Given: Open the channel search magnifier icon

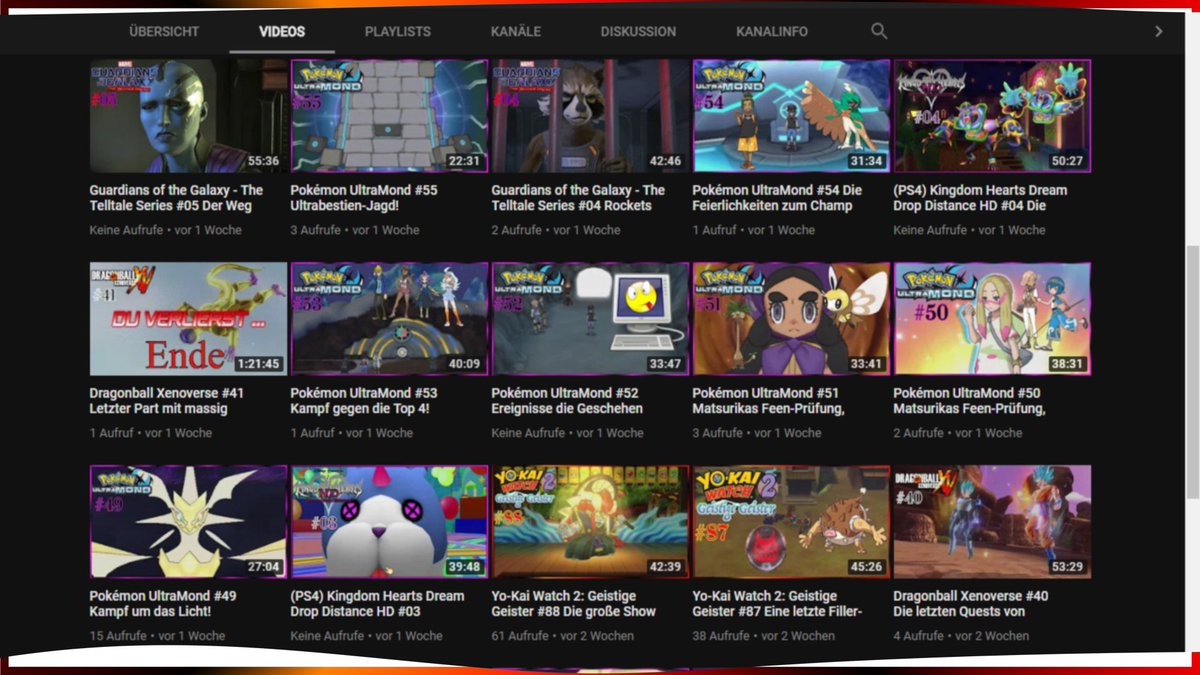Looking at the screenshot, I should pos(879,31).
